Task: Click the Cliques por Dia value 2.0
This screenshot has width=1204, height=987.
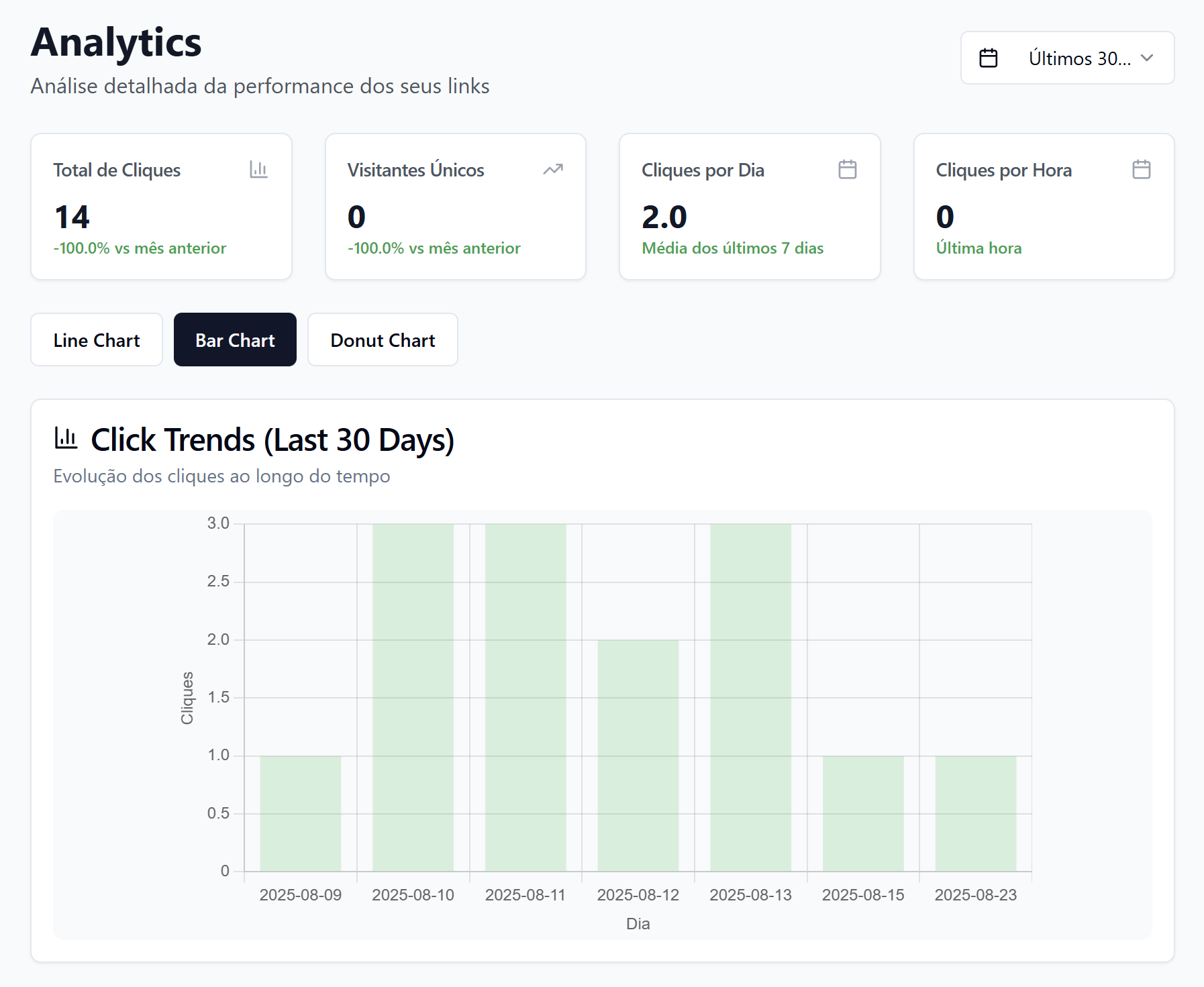Action: 664,217
